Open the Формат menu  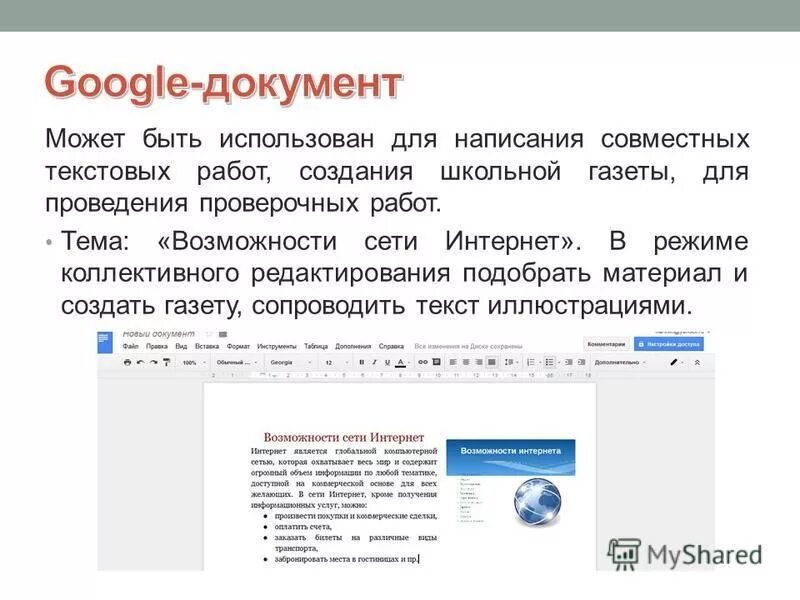click(x=238, y=346)
